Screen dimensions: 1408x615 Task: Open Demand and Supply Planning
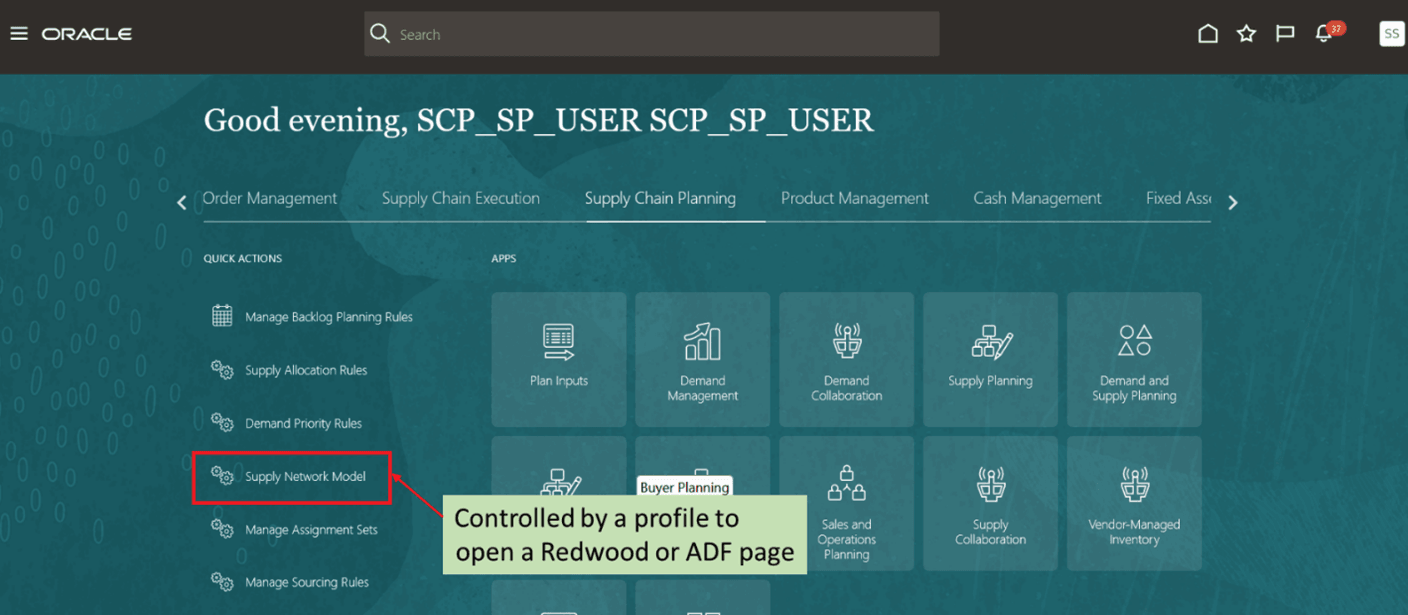(x=1134, y=359)
